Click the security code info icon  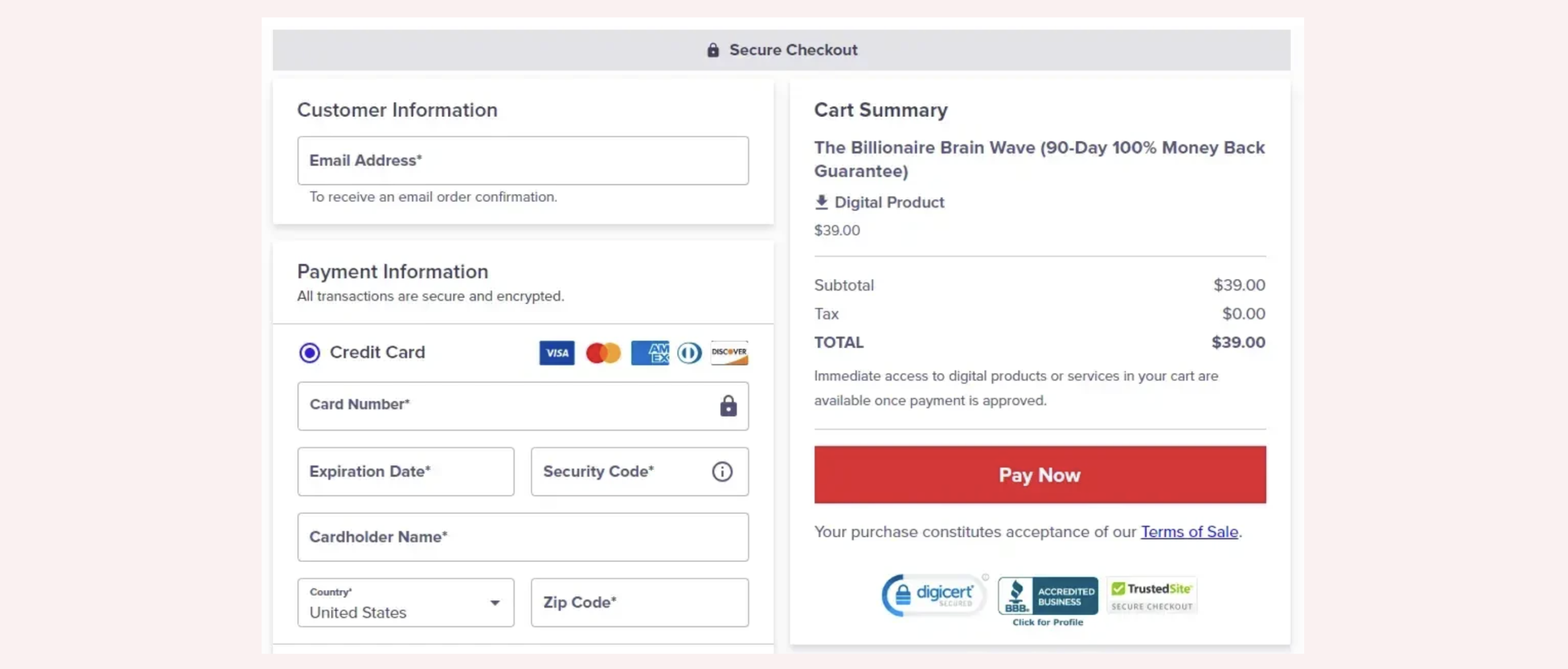(722, 471)
